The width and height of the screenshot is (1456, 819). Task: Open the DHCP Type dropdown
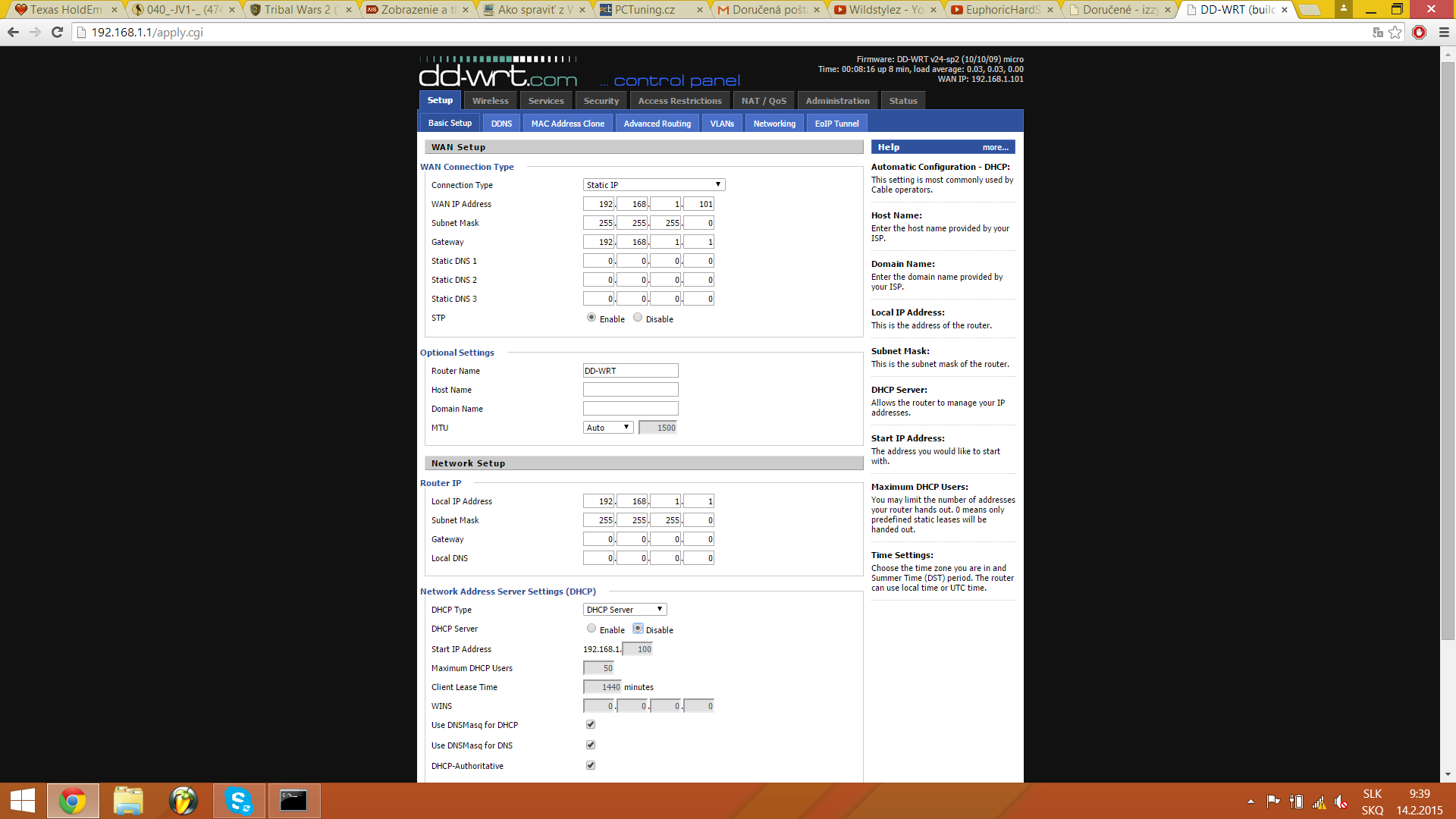625,610
